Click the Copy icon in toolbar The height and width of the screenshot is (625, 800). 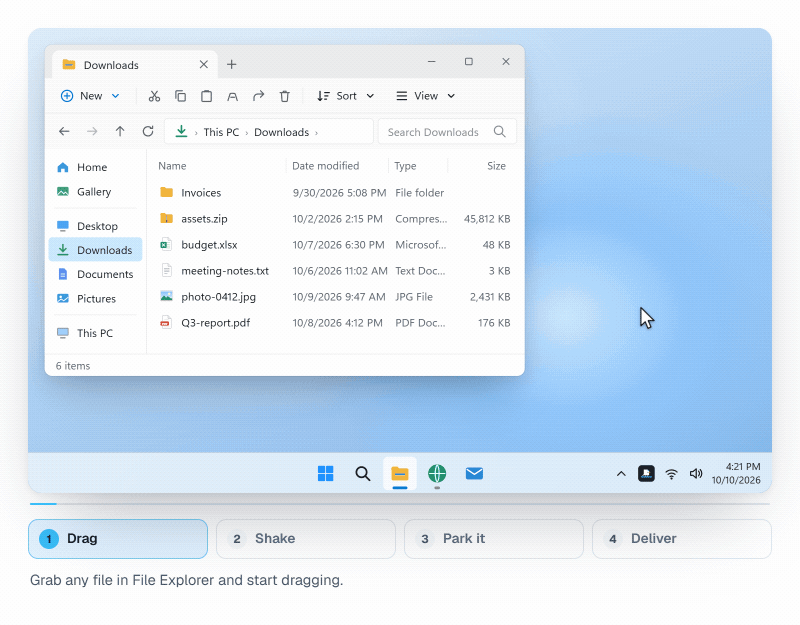coord(180,96)
